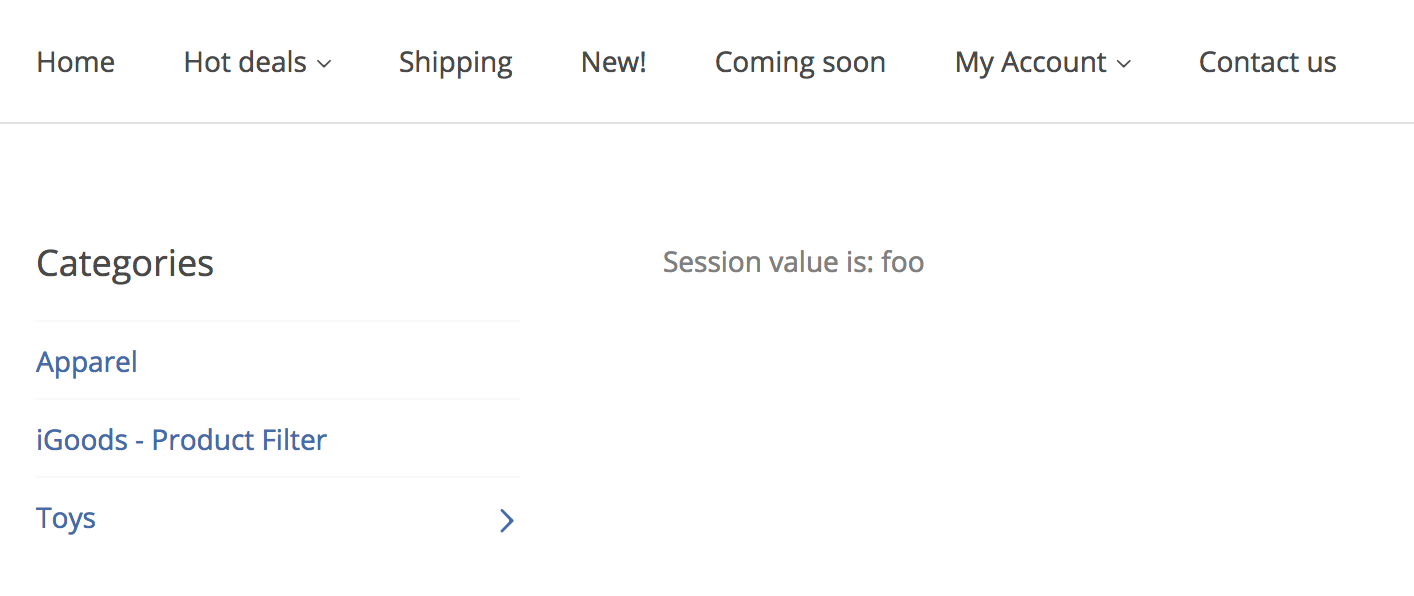The image size is (1414, 596).
Task: Open the My Account menu
Action: click(x=1031, y=61)
